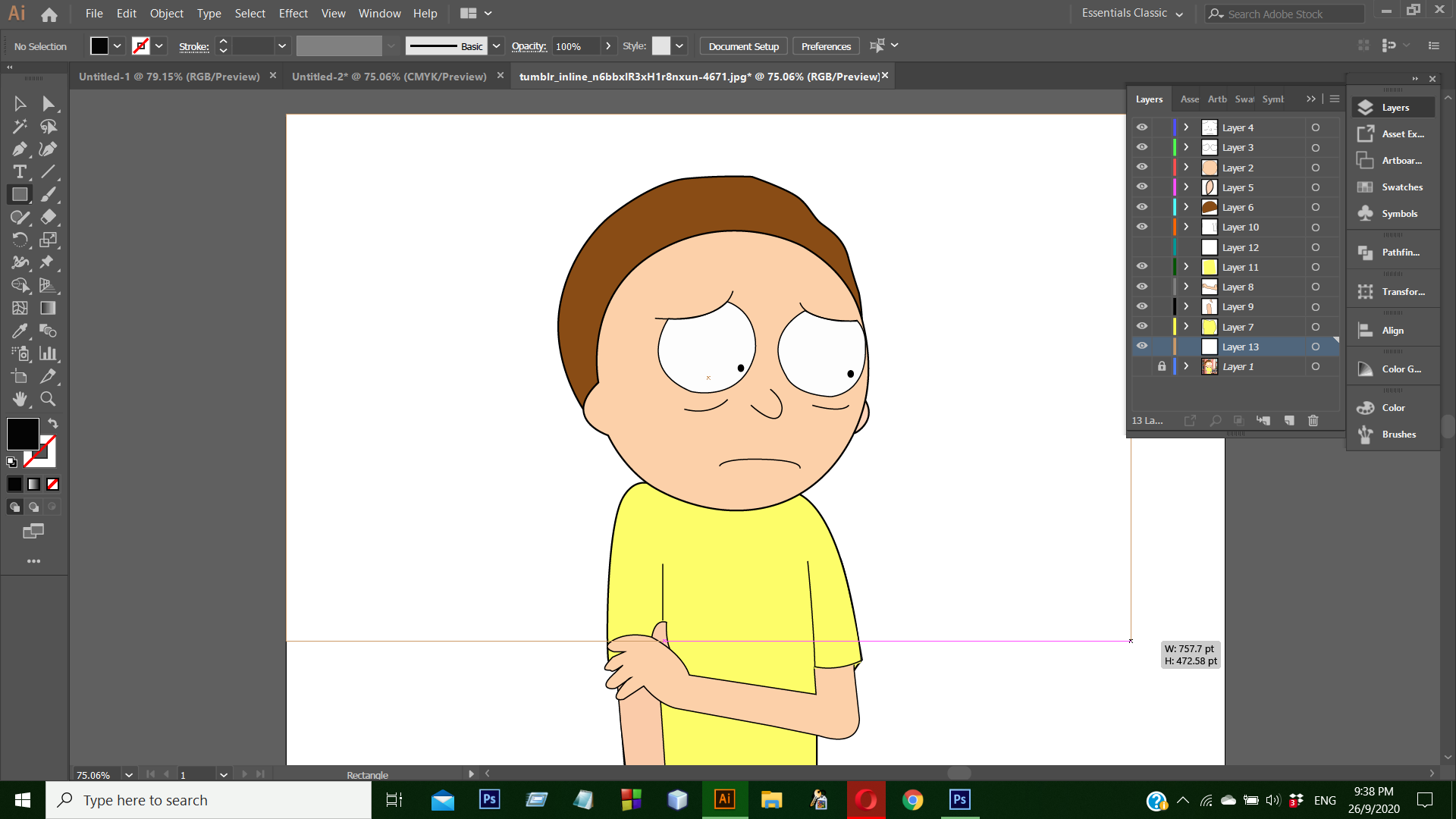The image size is (1456, 819).
Task: Unlock Layer 1 lock icon
Action: (1162, 366)
